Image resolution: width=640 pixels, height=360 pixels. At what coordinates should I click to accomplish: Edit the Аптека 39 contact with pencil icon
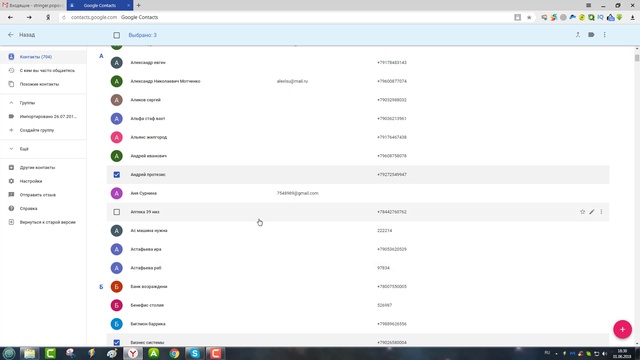click(592, 212)
